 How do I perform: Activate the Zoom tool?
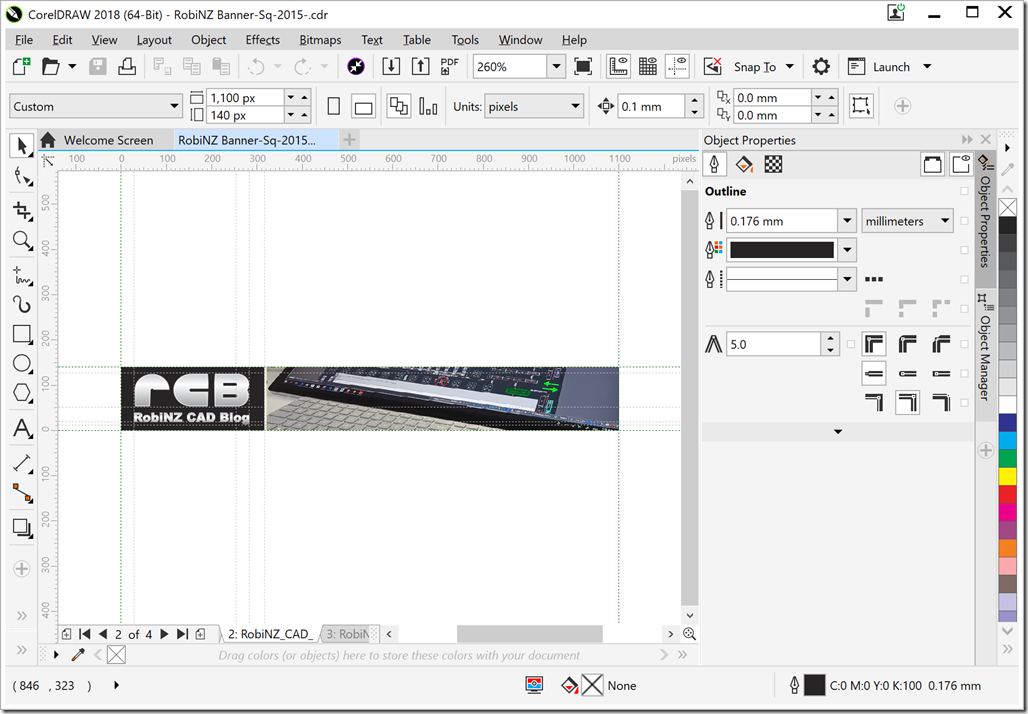(20, 240)
